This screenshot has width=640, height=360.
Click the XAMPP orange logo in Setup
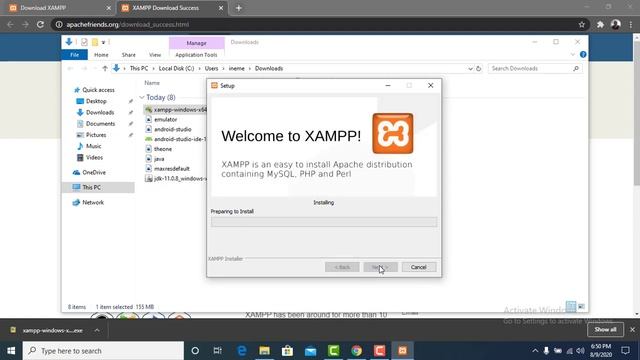point(393,133)
